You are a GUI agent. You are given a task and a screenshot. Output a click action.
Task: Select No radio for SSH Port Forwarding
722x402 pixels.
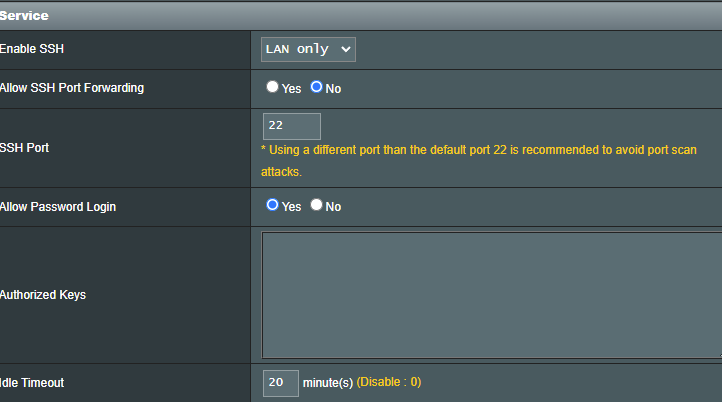316,87
